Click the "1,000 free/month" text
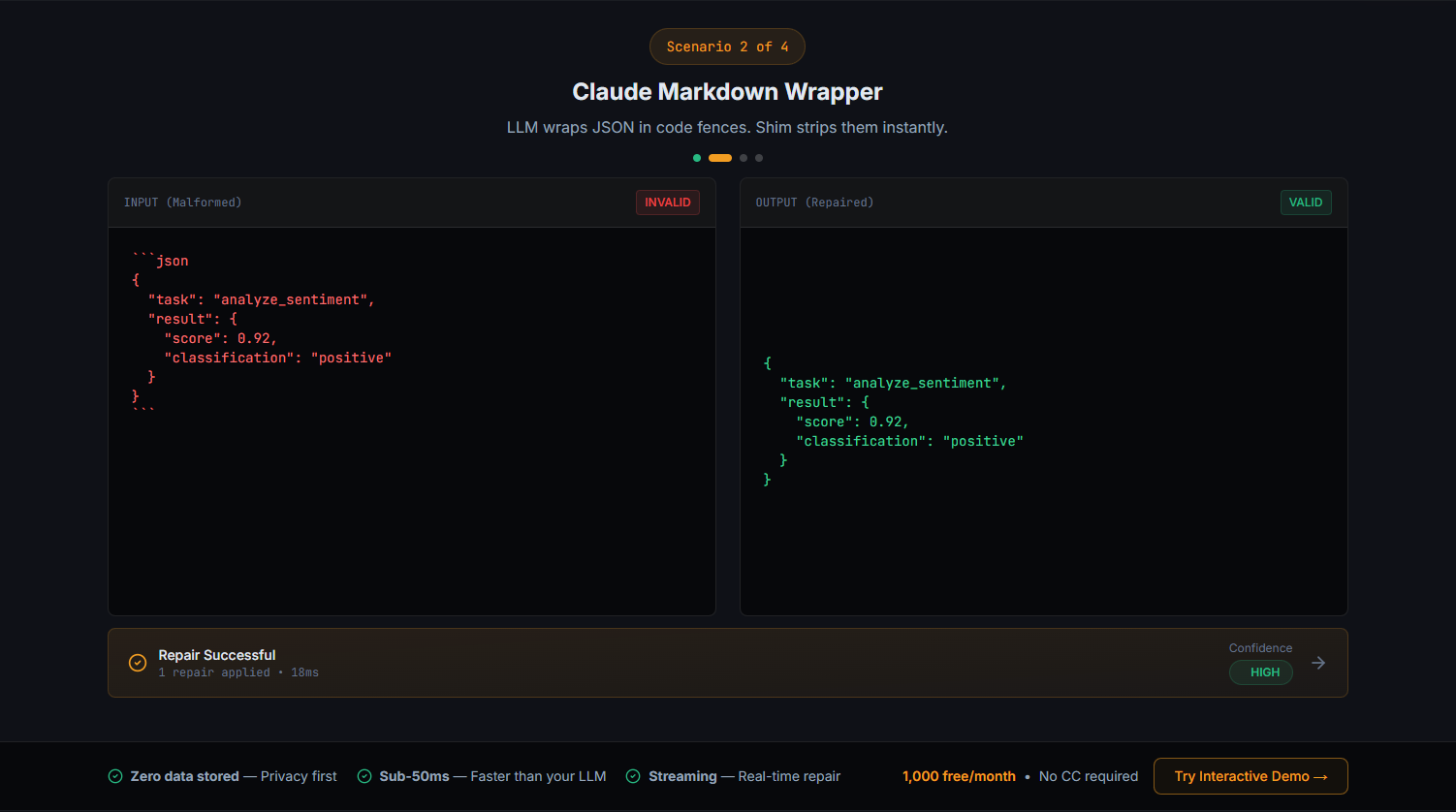The height and width of the screenshot is (812, 1456). point(959,776)
